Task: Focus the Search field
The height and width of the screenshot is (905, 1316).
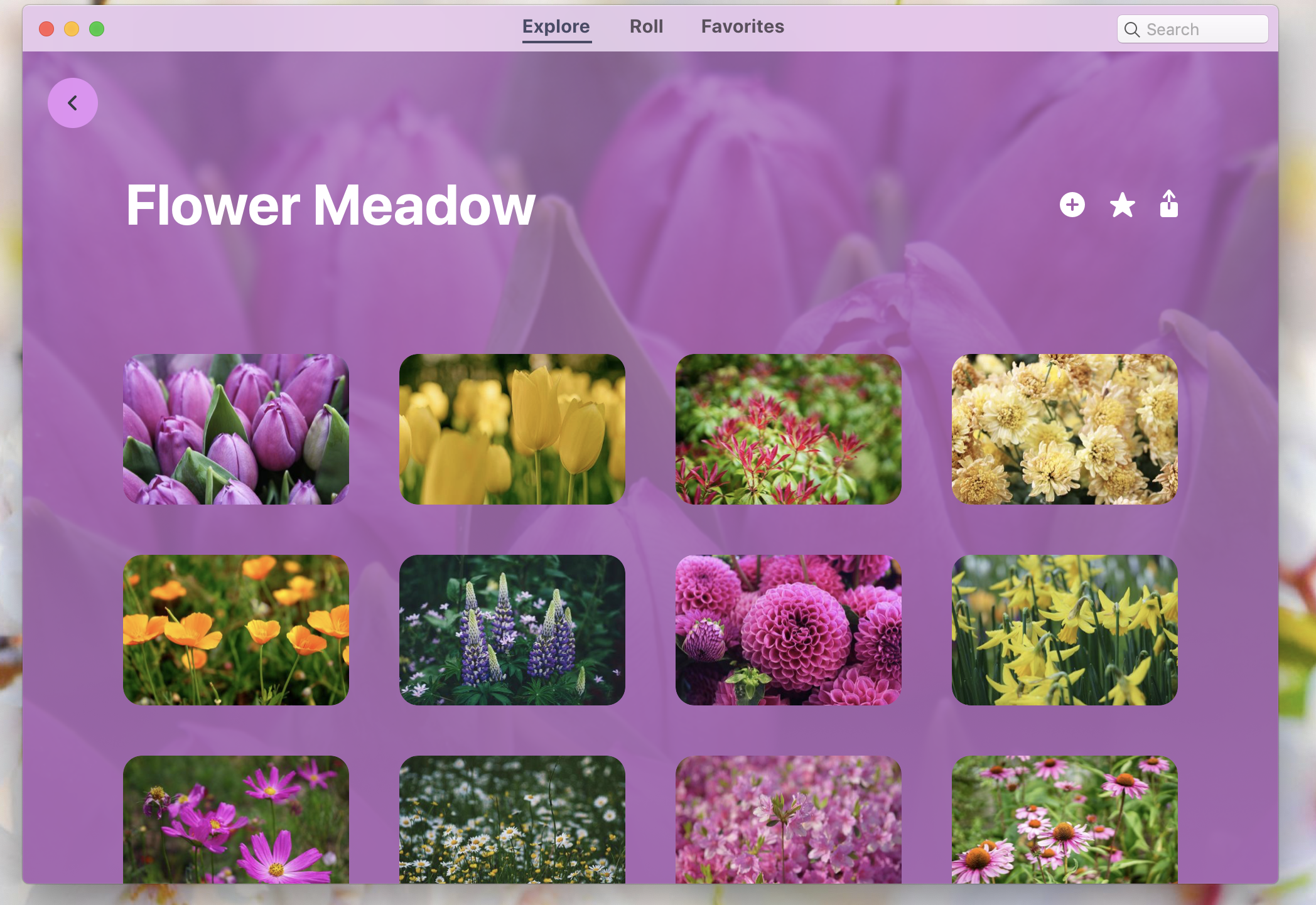Action: 1192,29
